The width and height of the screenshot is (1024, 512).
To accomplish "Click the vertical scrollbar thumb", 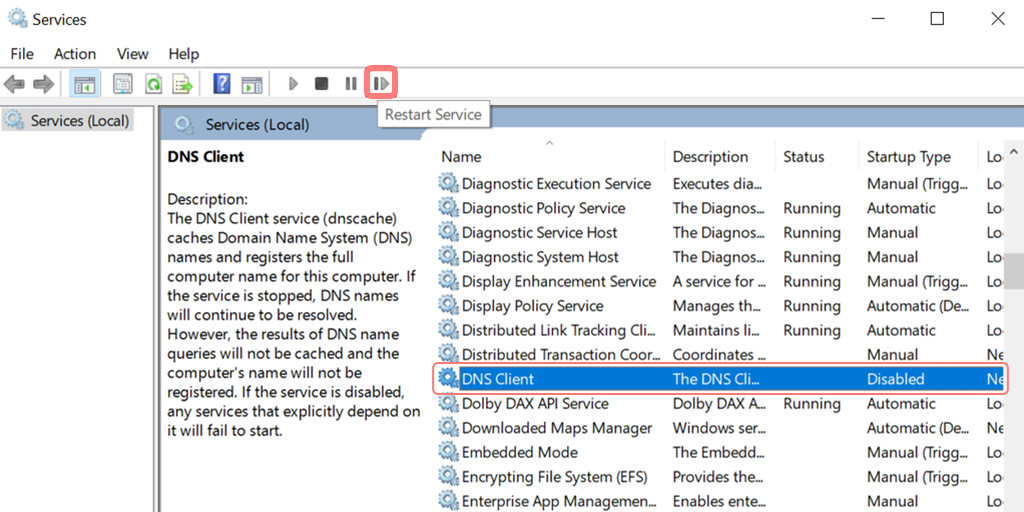I will click(x=1014, y=271).
